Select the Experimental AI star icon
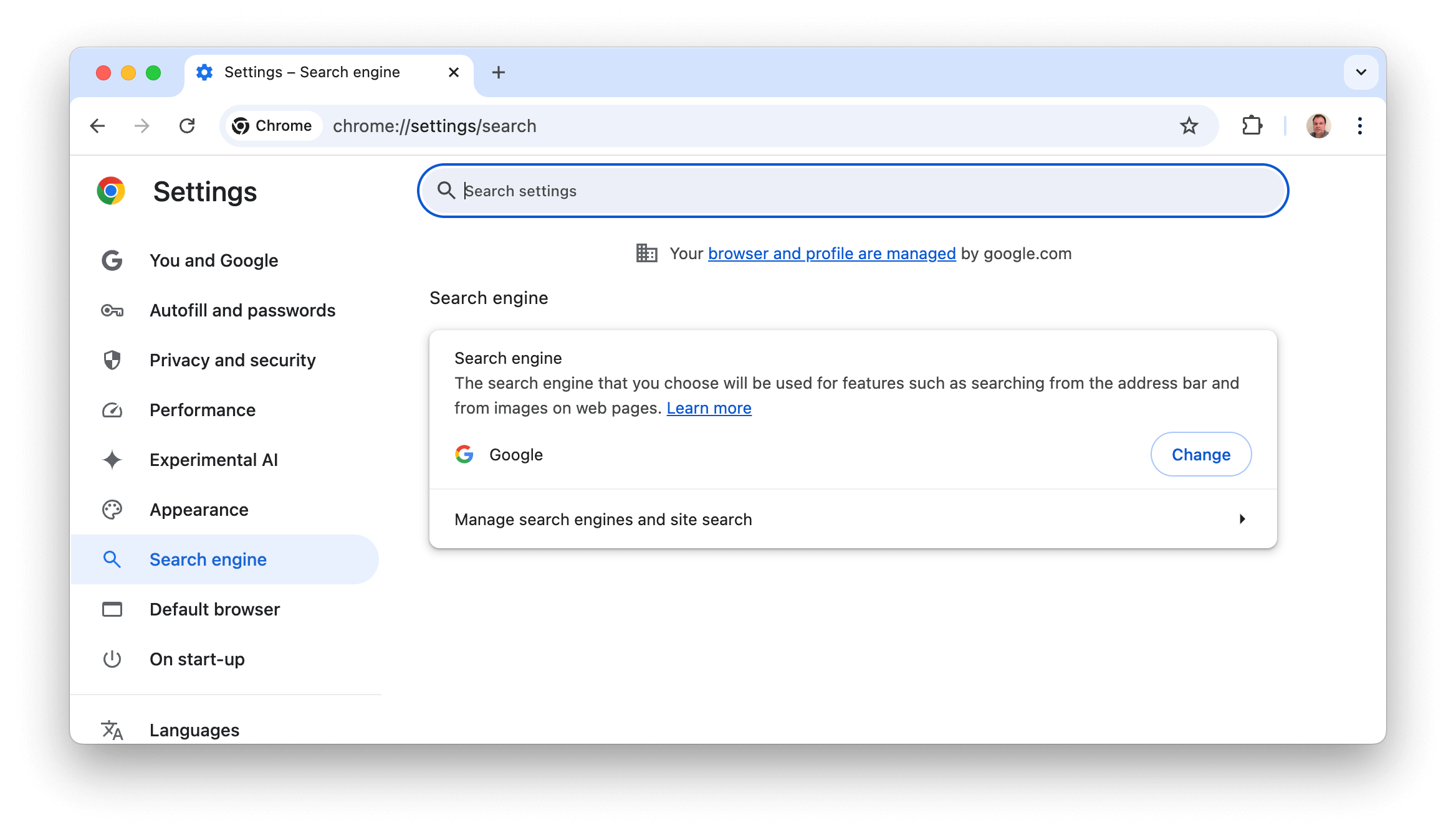Image resolution: width=1456 pixels, height=836 pixels. [x=112, y=459]
